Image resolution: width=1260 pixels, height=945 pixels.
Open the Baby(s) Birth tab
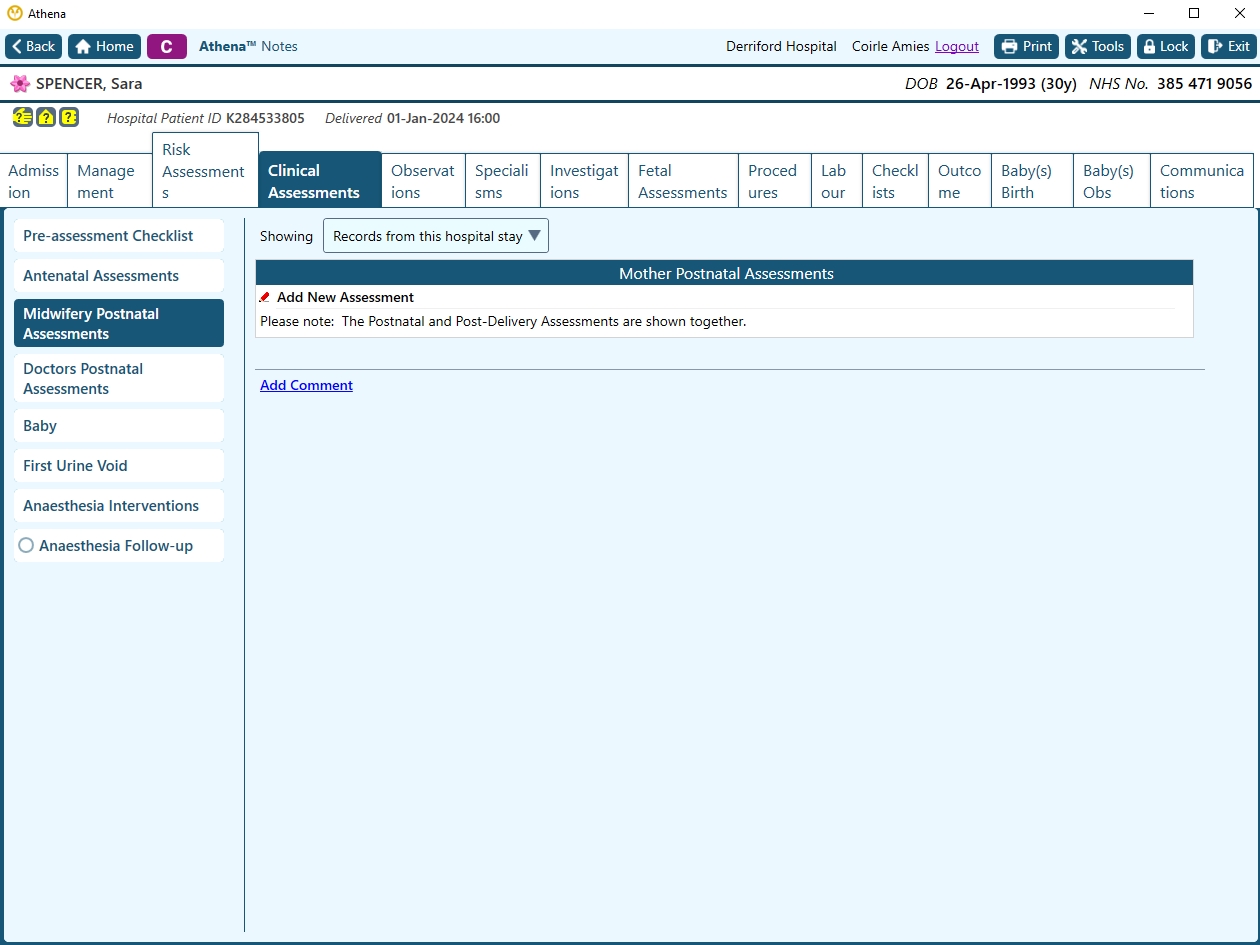pyautogui.click(x=1032, y=181)
